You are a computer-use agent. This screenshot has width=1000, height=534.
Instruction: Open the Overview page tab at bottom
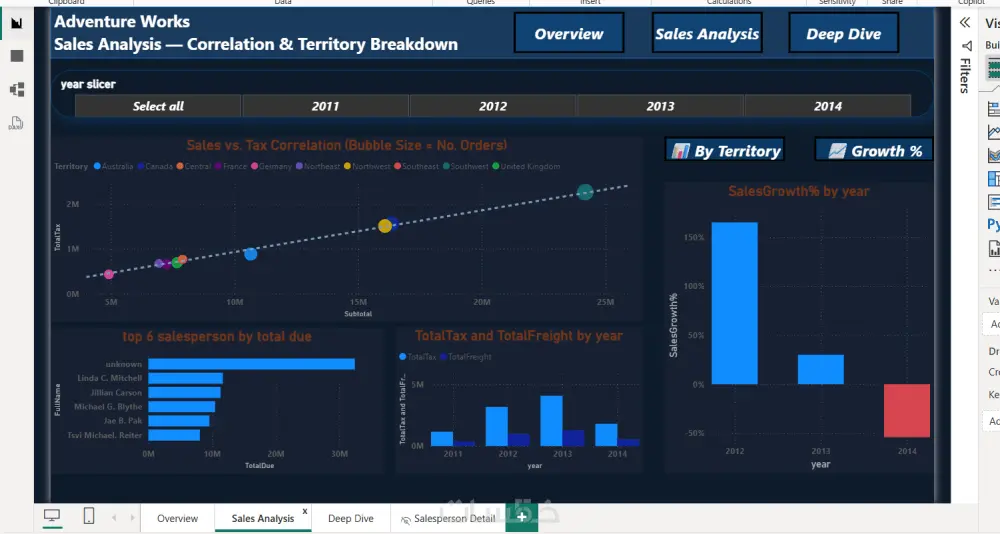click(177, 518)
